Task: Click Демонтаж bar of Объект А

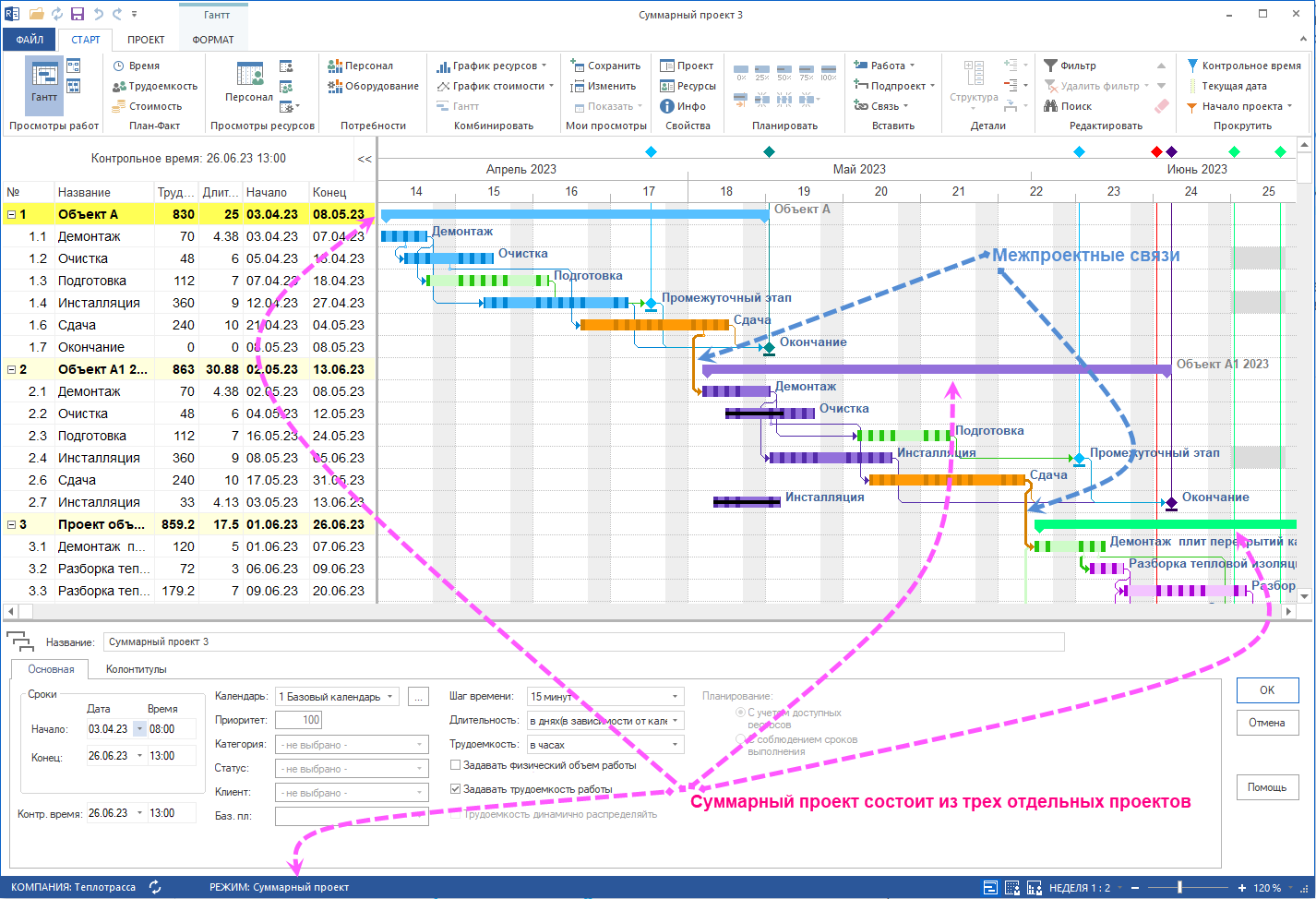Action: 404,236
